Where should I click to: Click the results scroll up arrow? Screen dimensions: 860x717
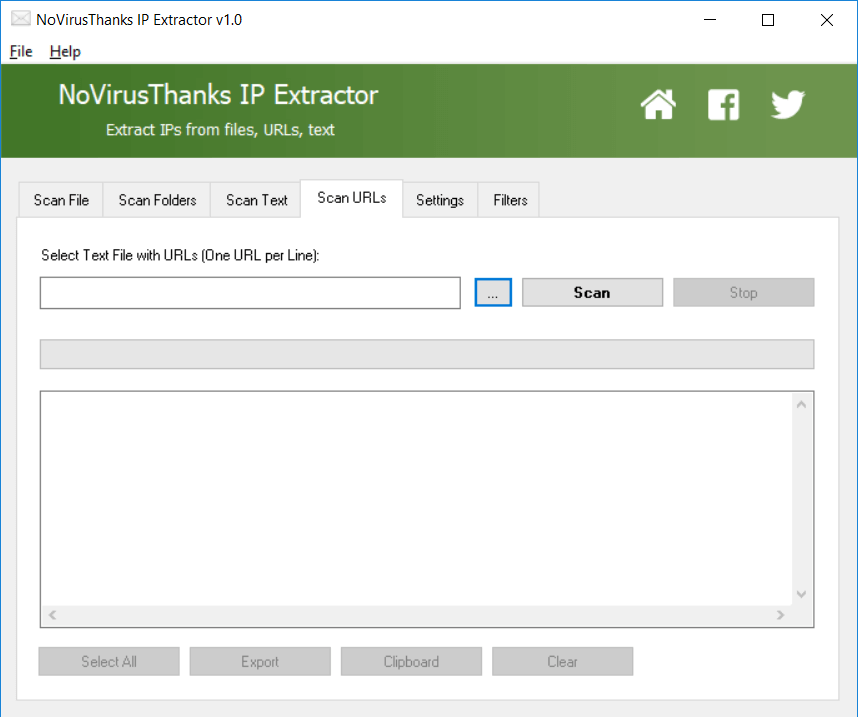coord(801,405)
